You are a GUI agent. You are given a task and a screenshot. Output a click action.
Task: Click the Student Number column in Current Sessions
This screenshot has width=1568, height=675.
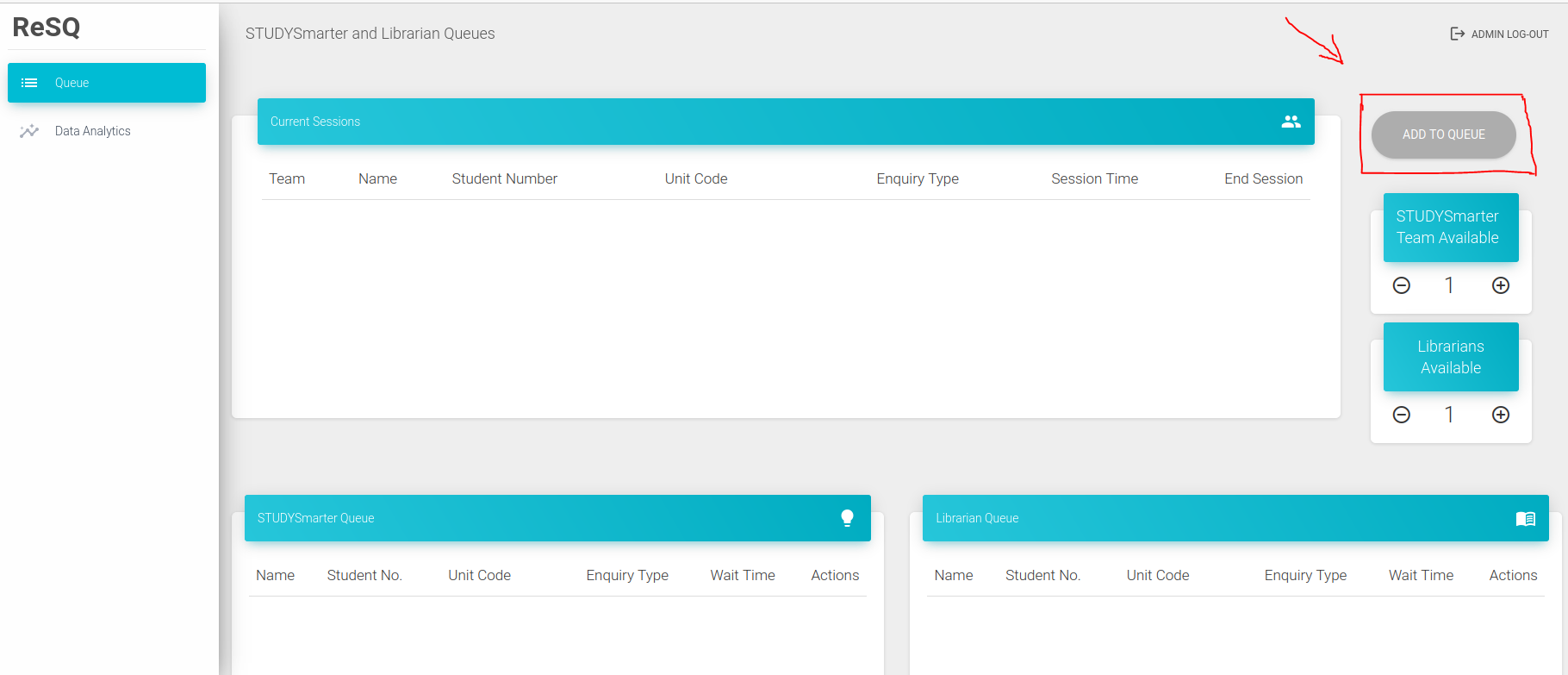click(x=504, y=178)
